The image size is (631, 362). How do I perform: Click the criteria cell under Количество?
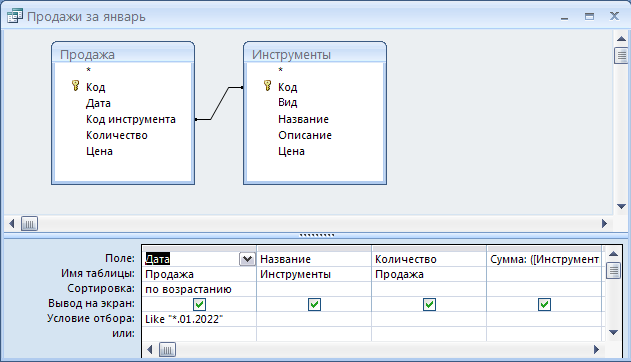[429, 319]
